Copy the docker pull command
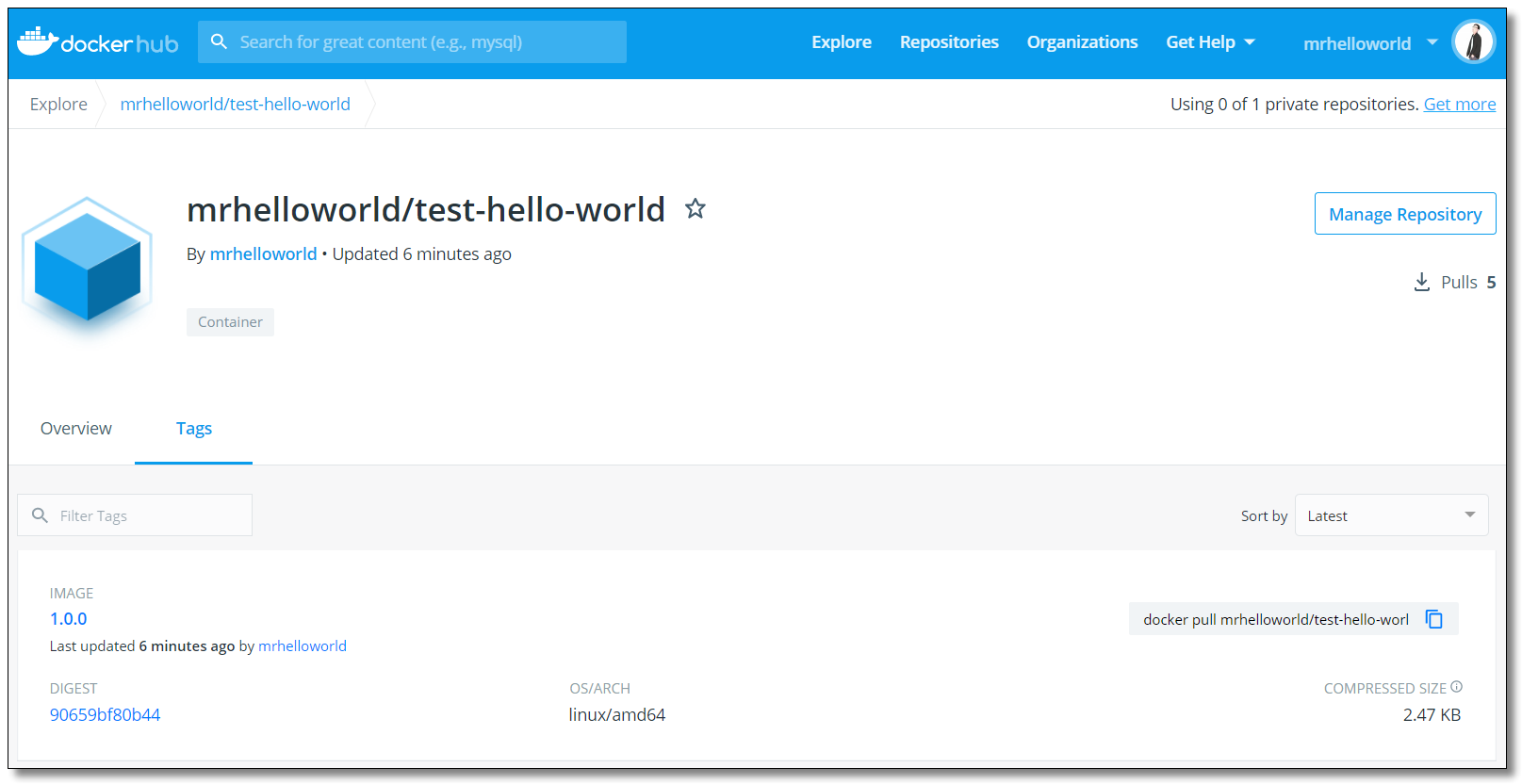Image resolution: width=1522 pixels, height=784 pixels. click(1434, 619)
